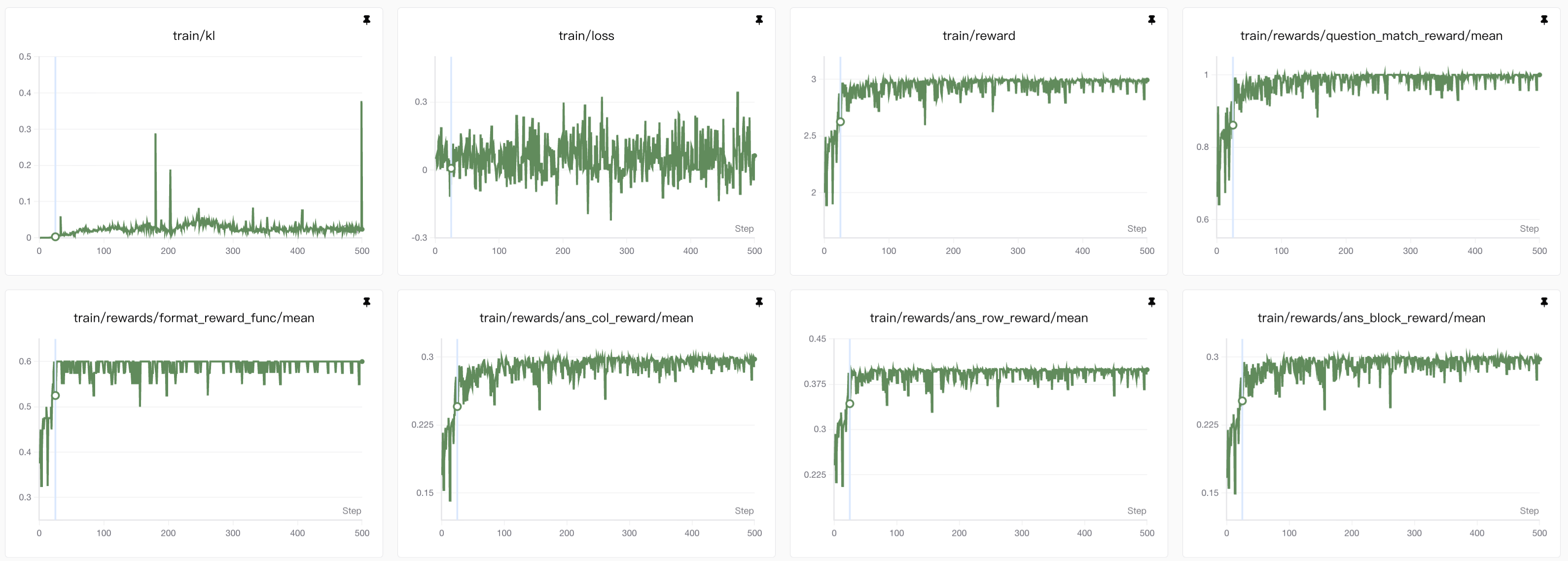Image resolution: width=1568 pixels, height=561 pixels.
Task: Click the train/loss chart title
Action: tap(586, 36)
